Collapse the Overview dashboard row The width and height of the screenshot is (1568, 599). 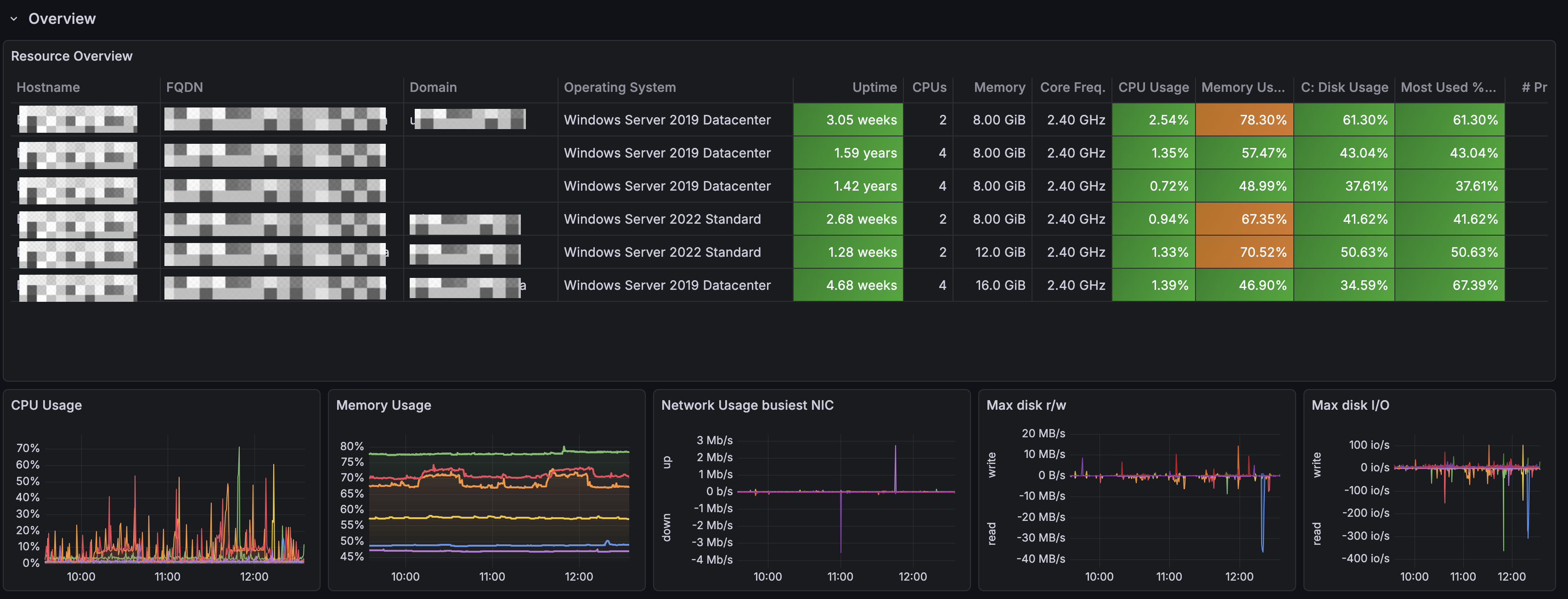13,18
